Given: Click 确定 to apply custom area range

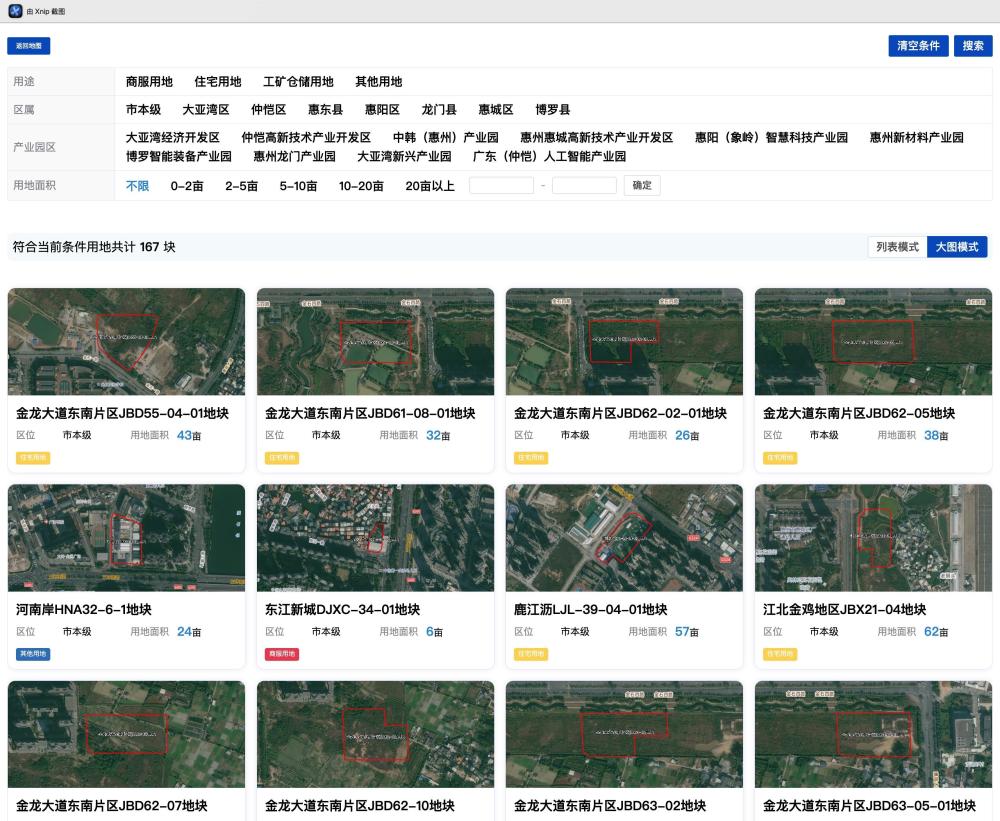Looking at the screenshot, I should coord(641,185).
